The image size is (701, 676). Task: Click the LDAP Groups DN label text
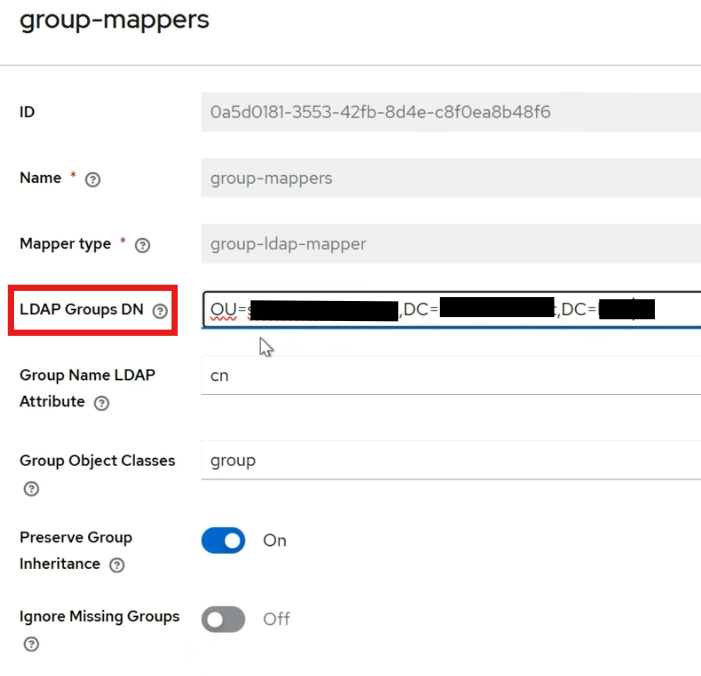(x=82, y=310)
